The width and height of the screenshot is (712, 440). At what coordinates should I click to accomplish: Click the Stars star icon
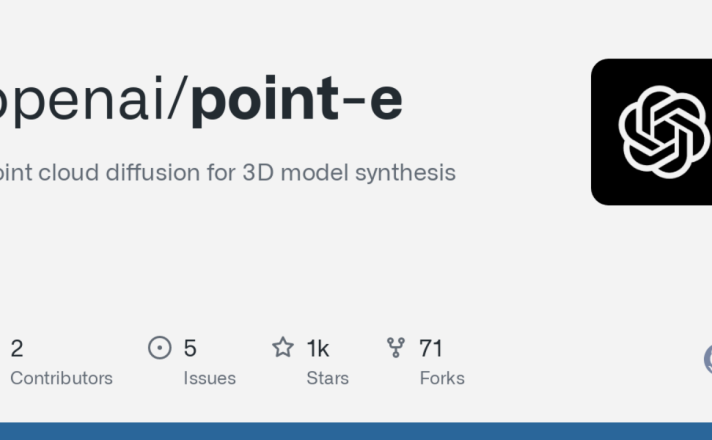click(x=283, y=347)
